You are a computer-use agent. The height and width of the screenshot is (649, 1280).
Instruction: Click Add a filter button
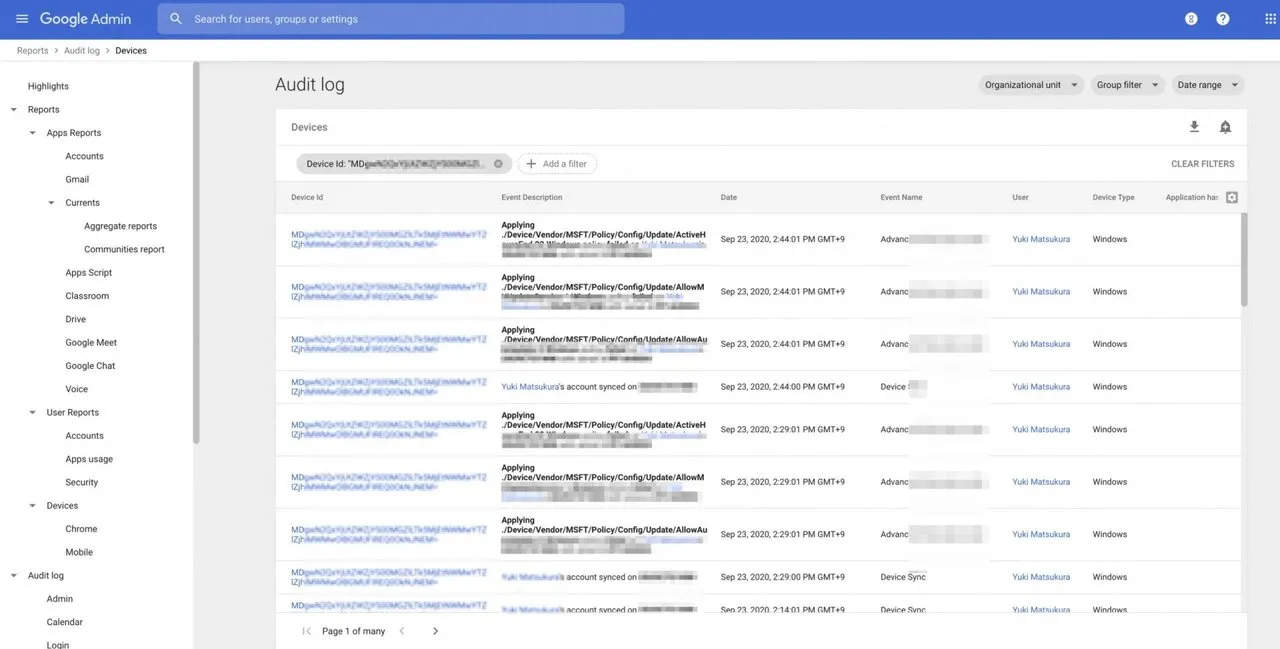(557, 164)
